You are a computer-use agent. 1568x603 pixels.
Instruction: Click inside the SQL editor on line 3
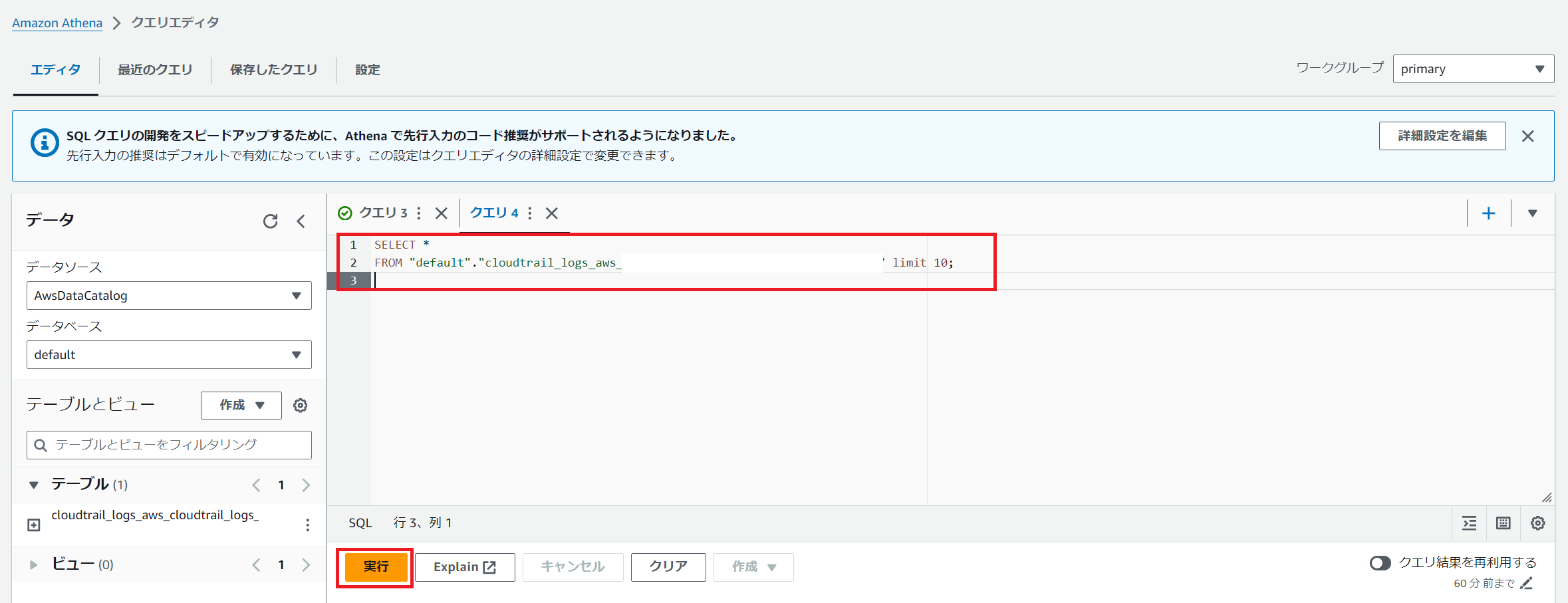tap(962, 281)
